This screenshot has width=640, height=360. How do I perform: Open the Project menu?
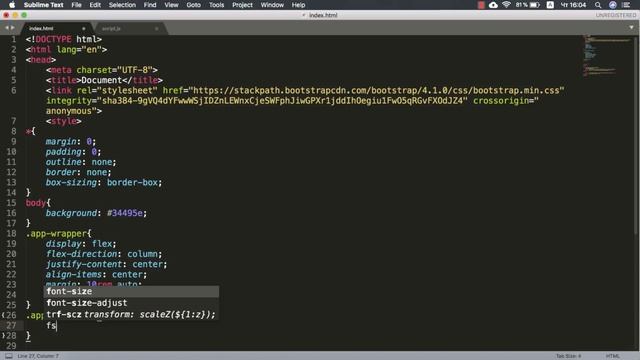242,5
